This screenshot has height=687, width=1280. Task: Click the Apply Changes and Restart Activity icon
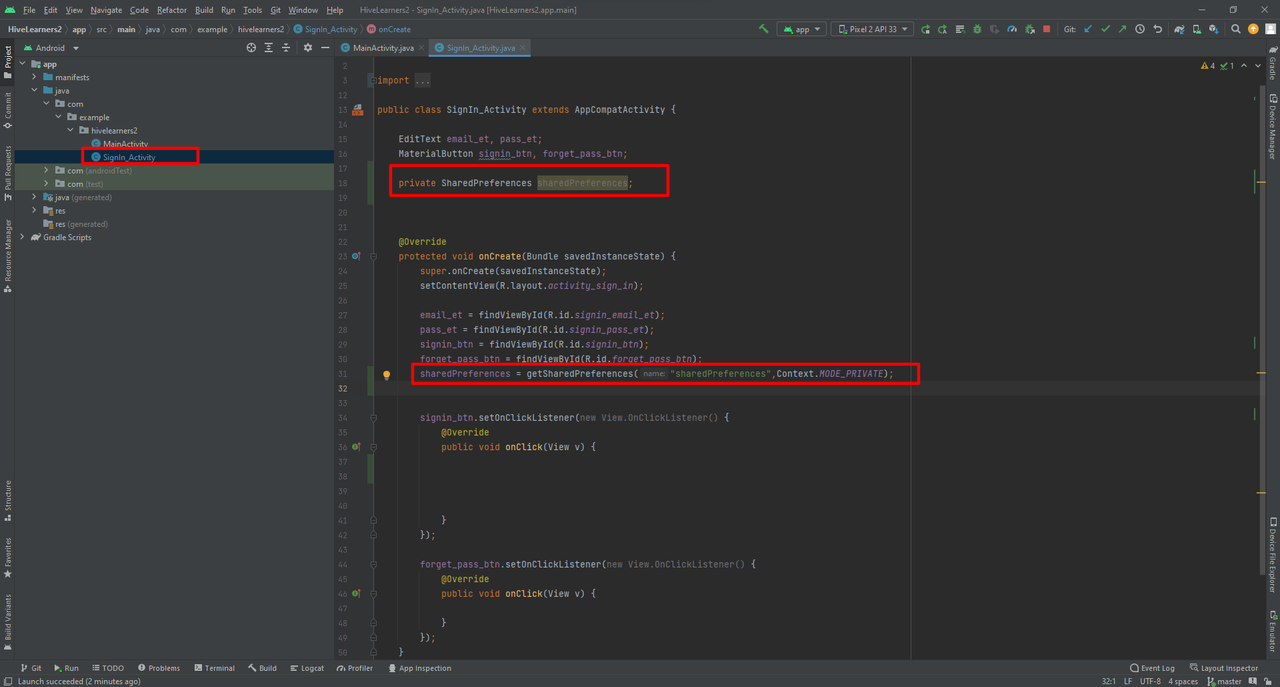[943, 29]
